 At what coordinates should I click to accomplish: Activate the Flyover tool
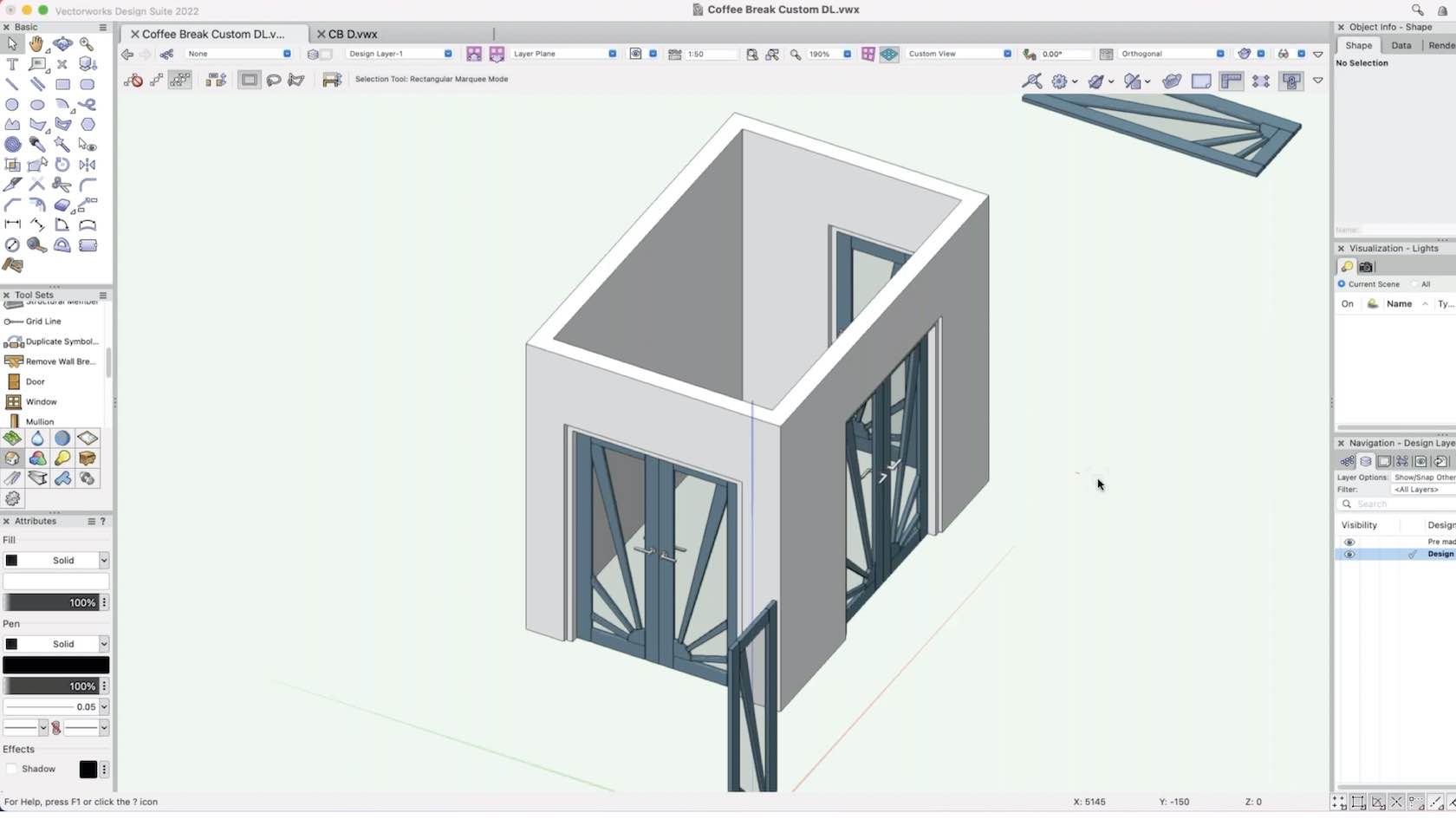tap(62, 44)
